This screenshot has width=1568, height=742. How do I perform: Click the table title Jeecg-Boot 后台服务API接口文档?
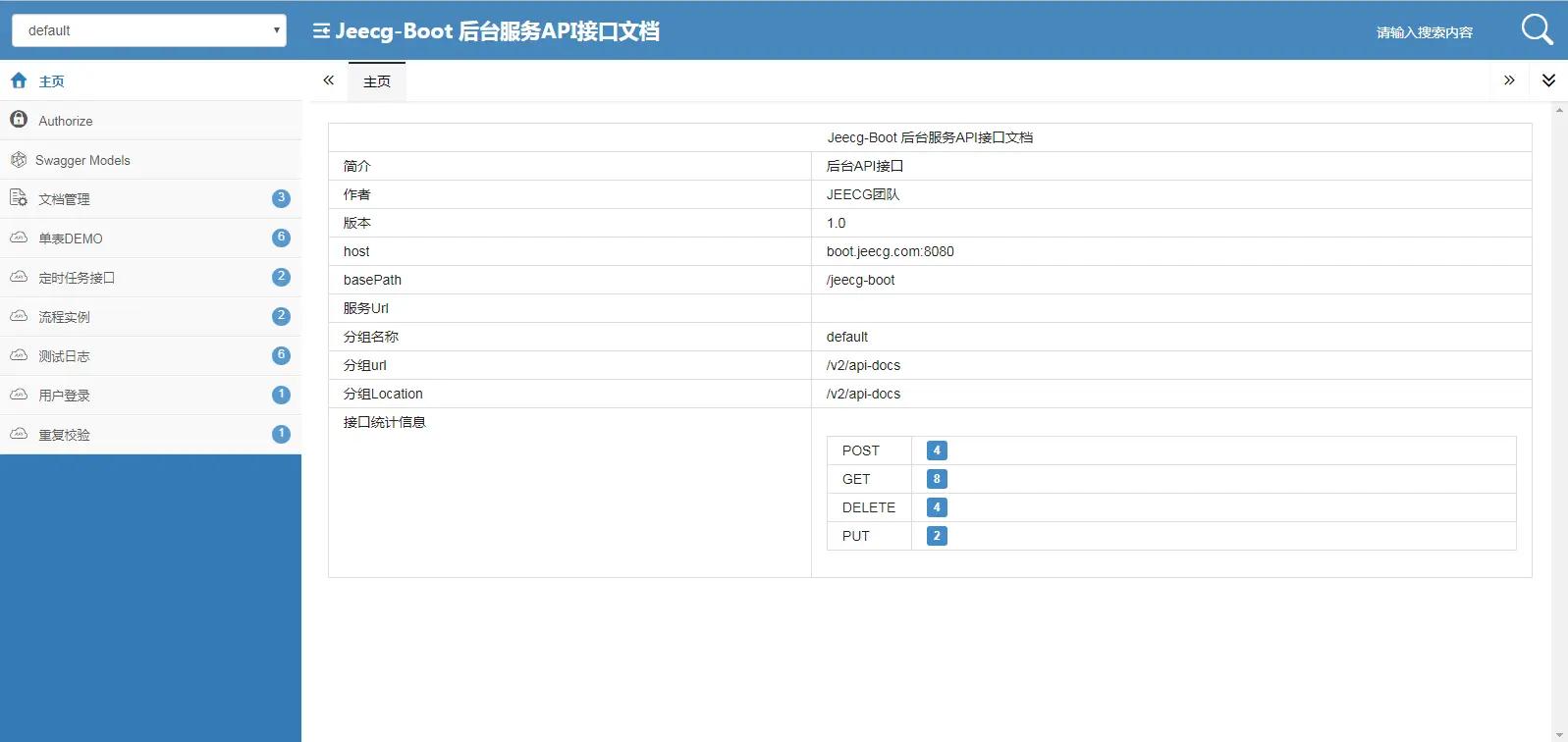930,137
